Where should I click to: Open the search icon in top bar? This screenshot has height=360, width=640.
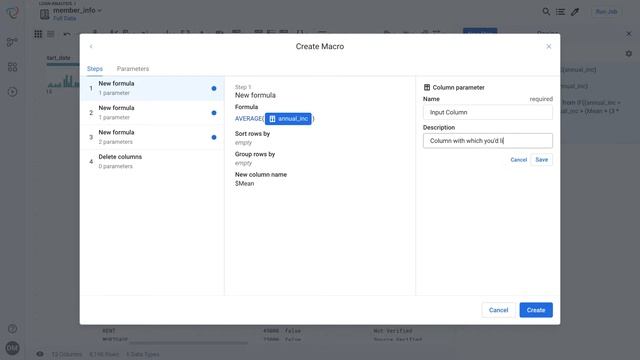pos(546,12)
